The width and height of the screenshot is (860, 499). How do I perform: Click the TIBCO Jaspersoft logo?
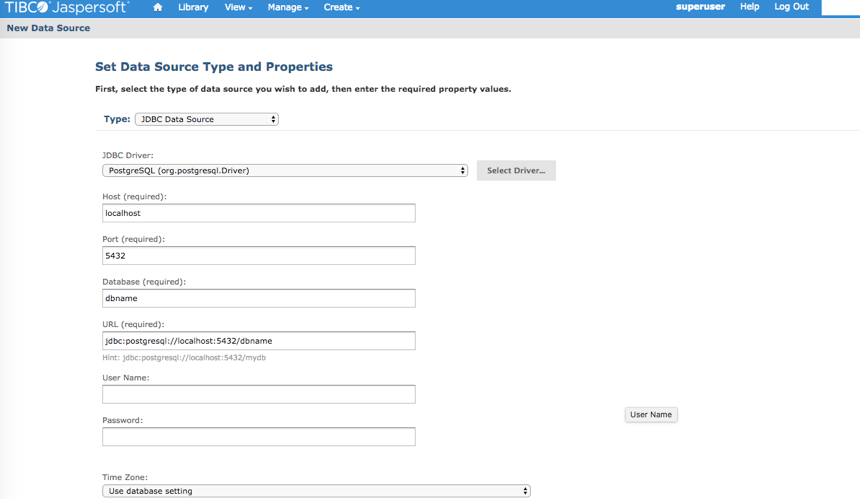click(67, 7)
